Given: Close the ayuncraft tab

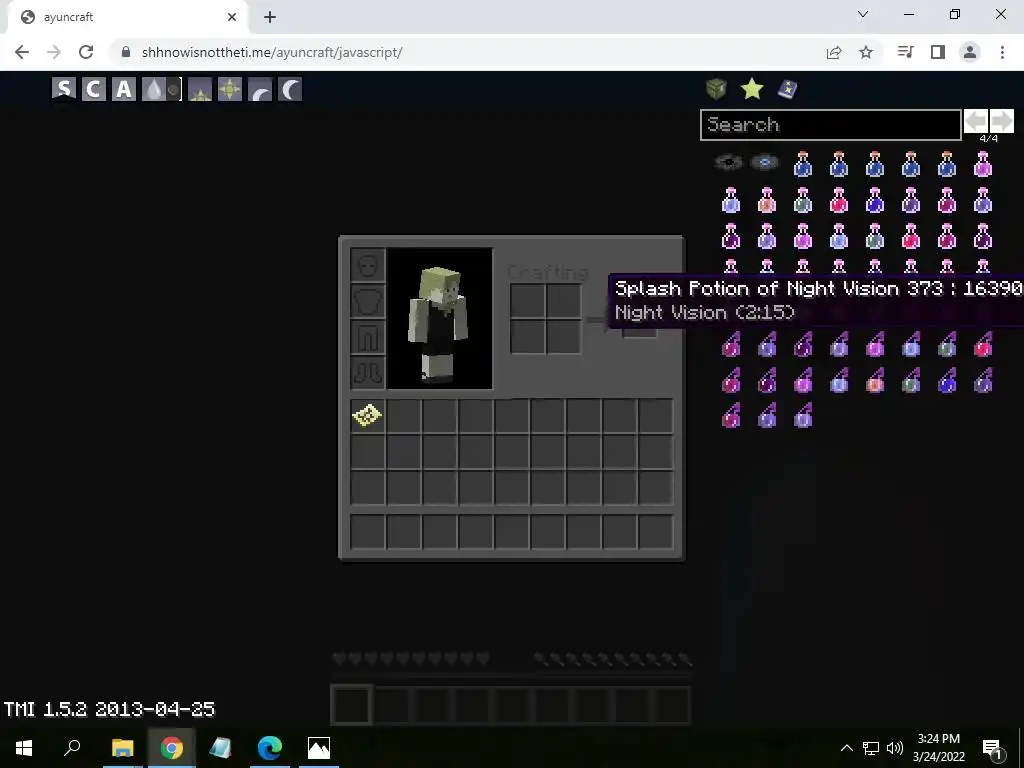Looking at the screenshot, I should tap(232, 17).
